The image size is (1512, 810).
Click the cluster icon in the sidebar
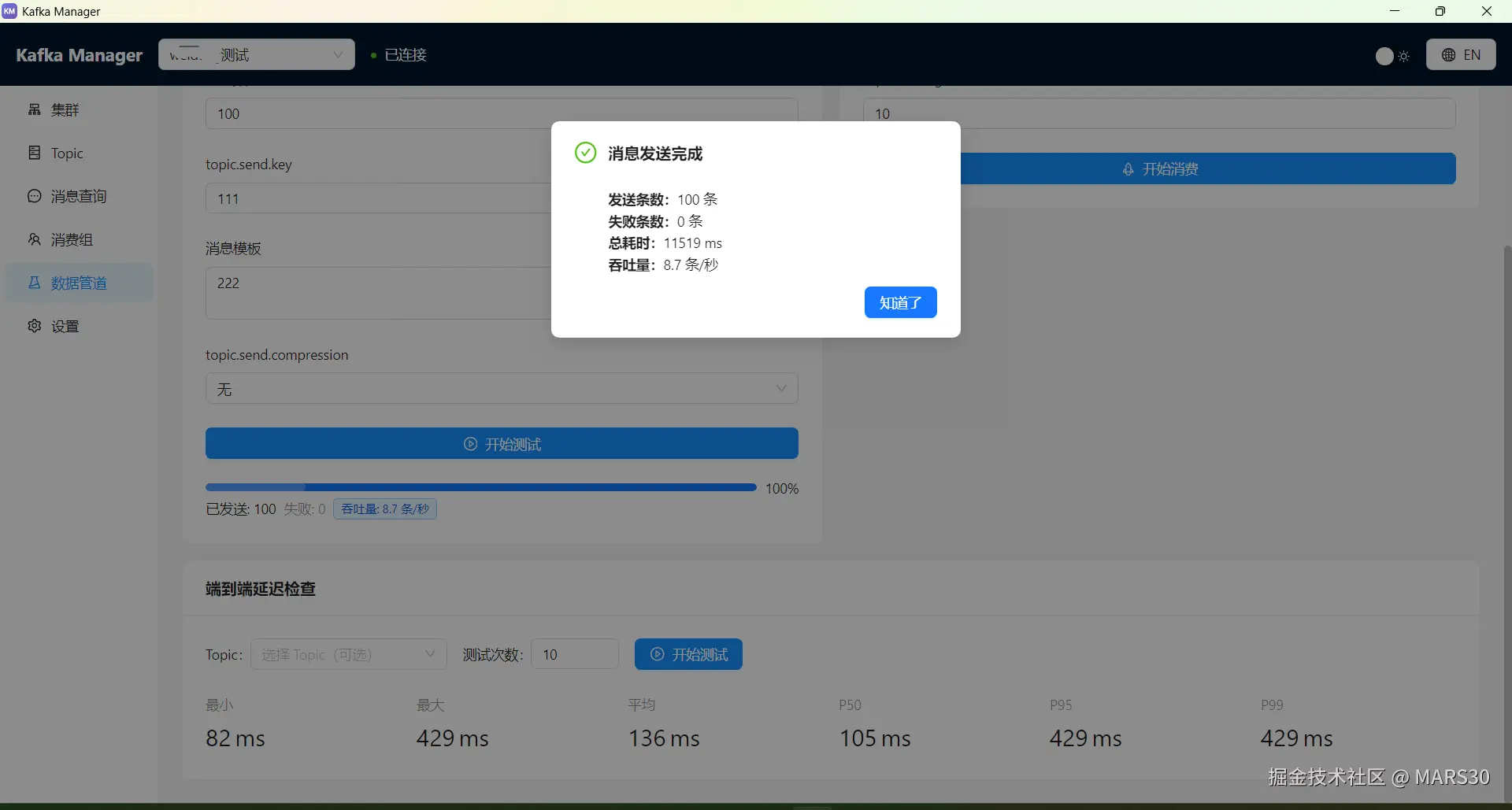point(35,109)
